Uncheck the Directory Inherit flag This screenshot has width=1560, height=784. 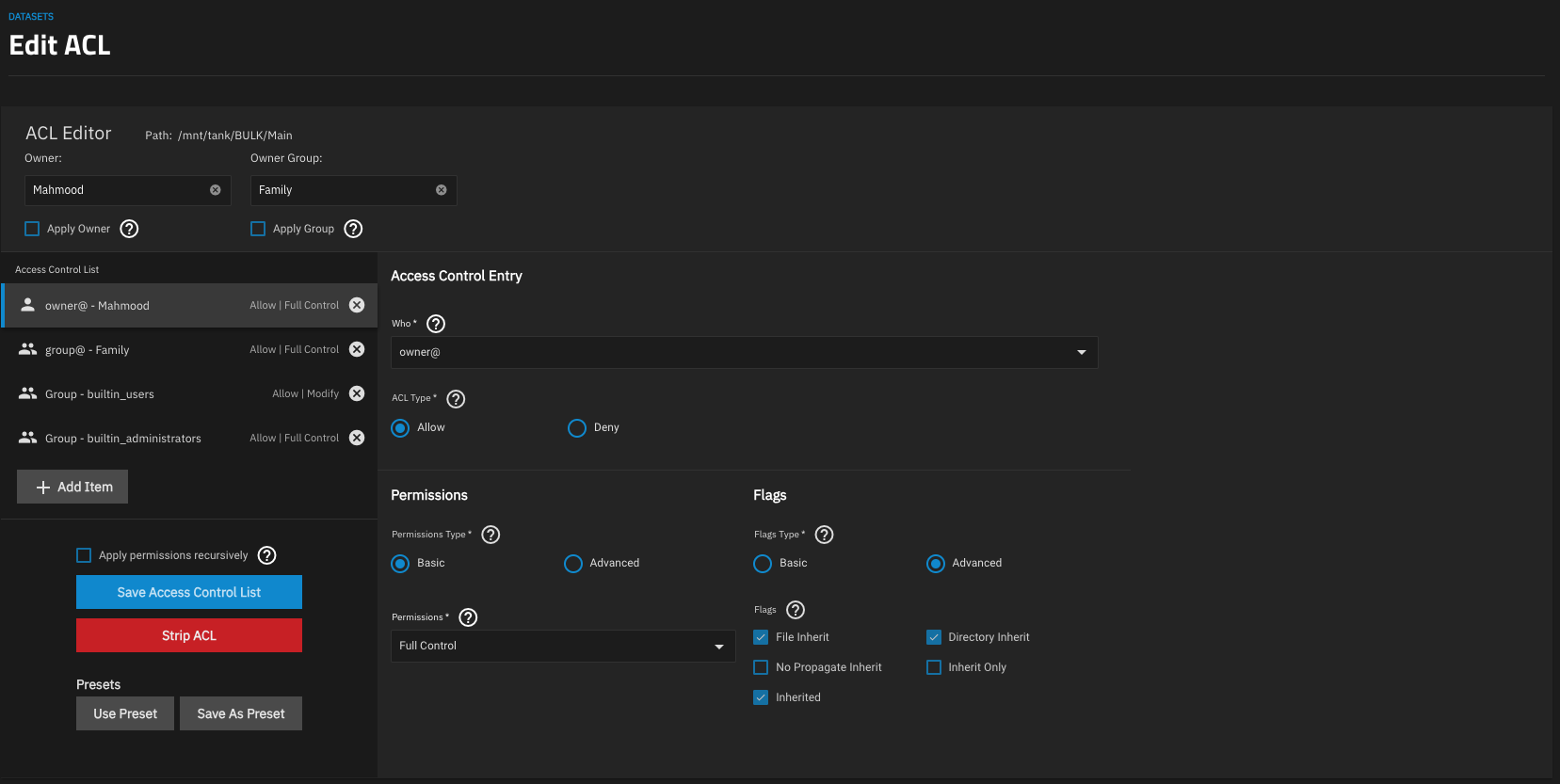(x=934, y=637)
